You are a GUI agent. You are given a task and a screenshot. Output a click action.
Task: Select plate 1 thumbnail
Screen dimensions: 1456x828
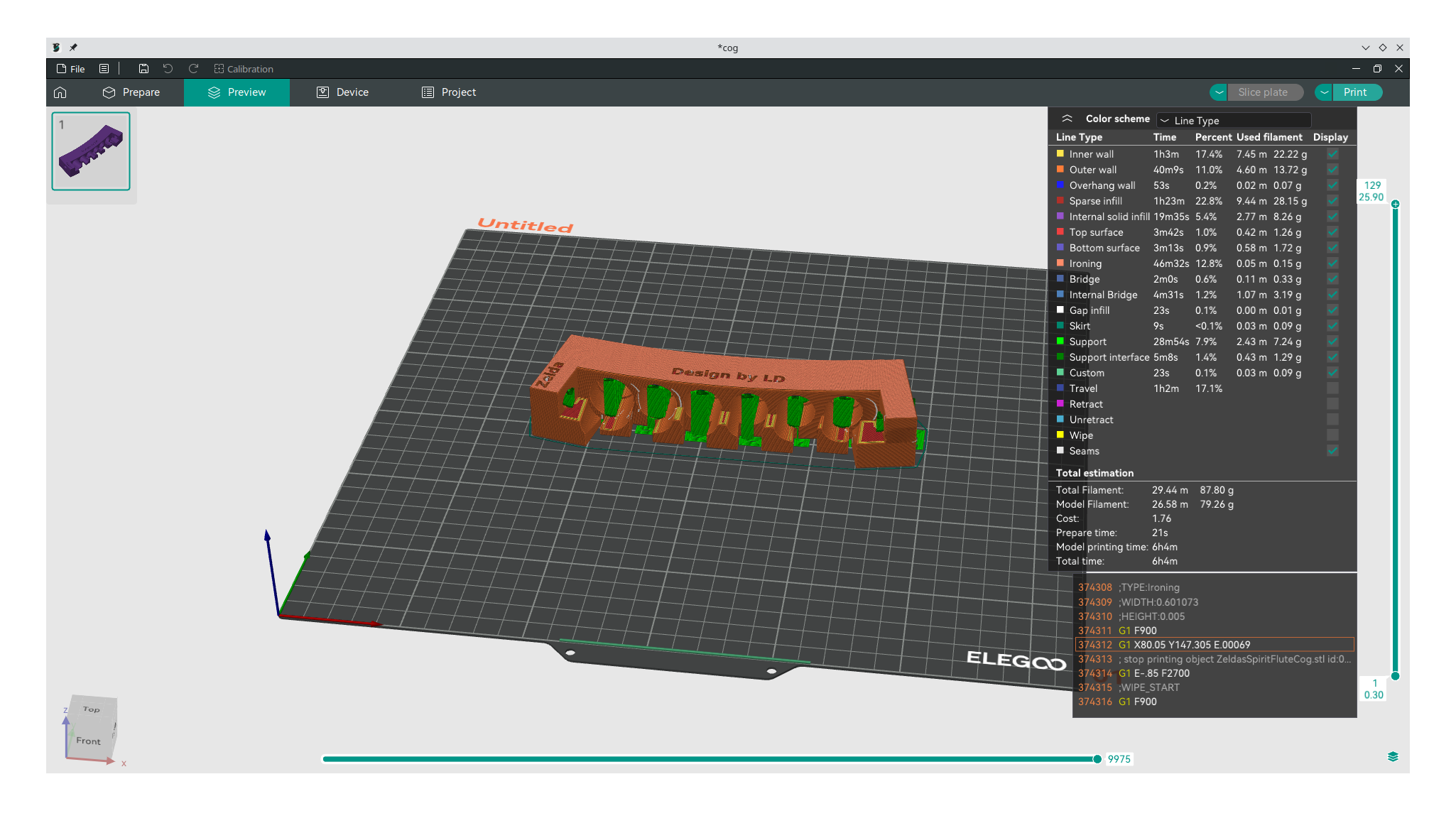click(91, 151)
